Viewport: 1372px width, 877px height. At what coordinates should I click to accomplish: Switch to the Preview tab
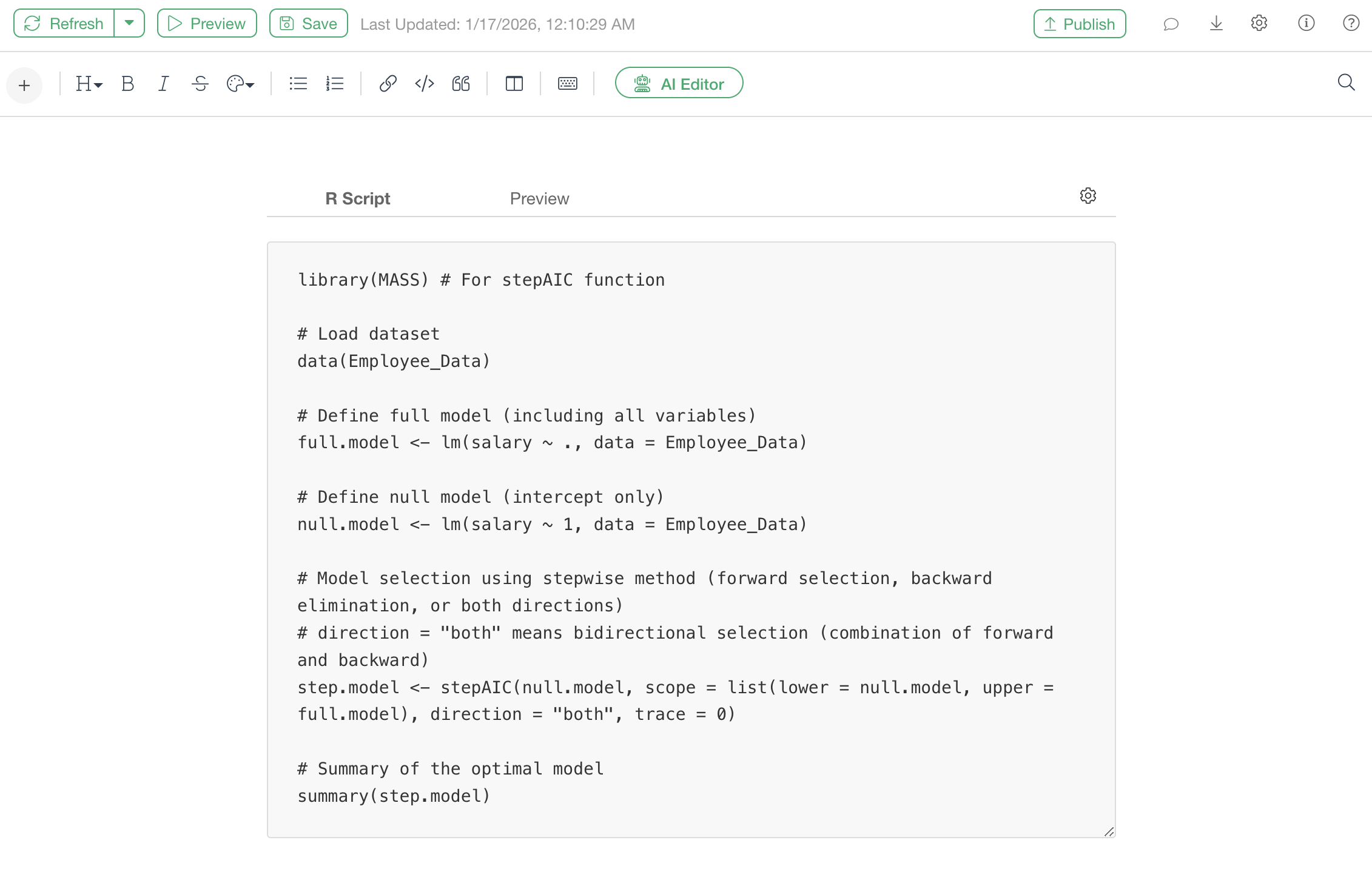(x=539, y=199)
